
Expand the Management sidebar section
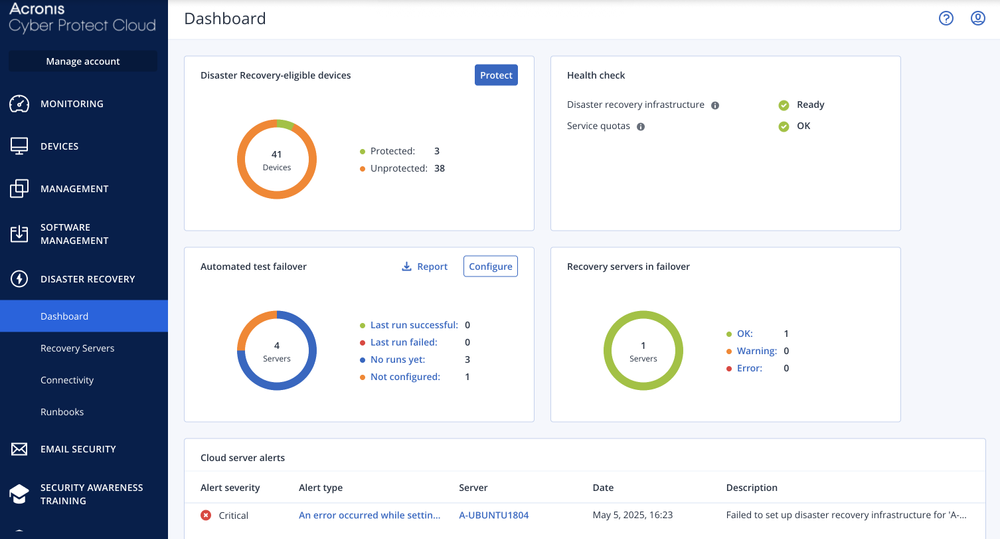[x=74, y=189]
